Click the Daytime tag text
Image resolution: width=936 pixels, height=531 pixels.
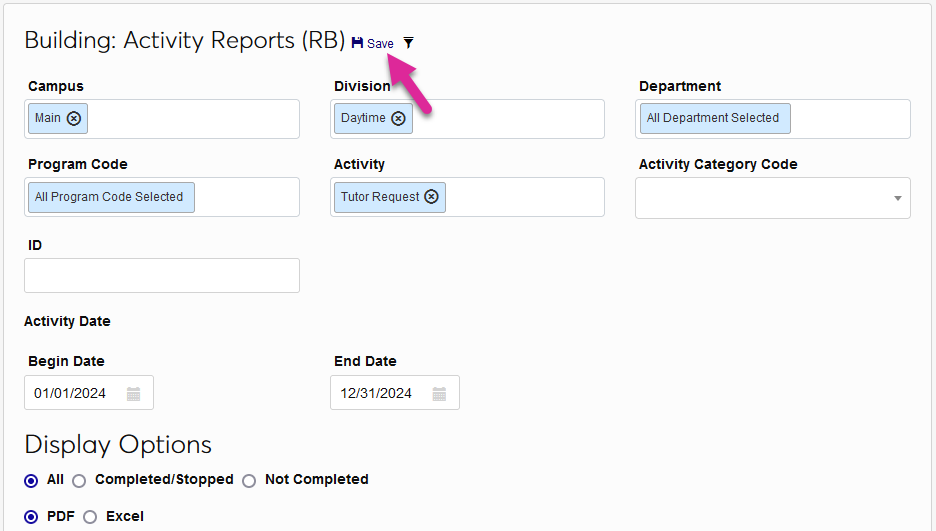tap(363, 118)
